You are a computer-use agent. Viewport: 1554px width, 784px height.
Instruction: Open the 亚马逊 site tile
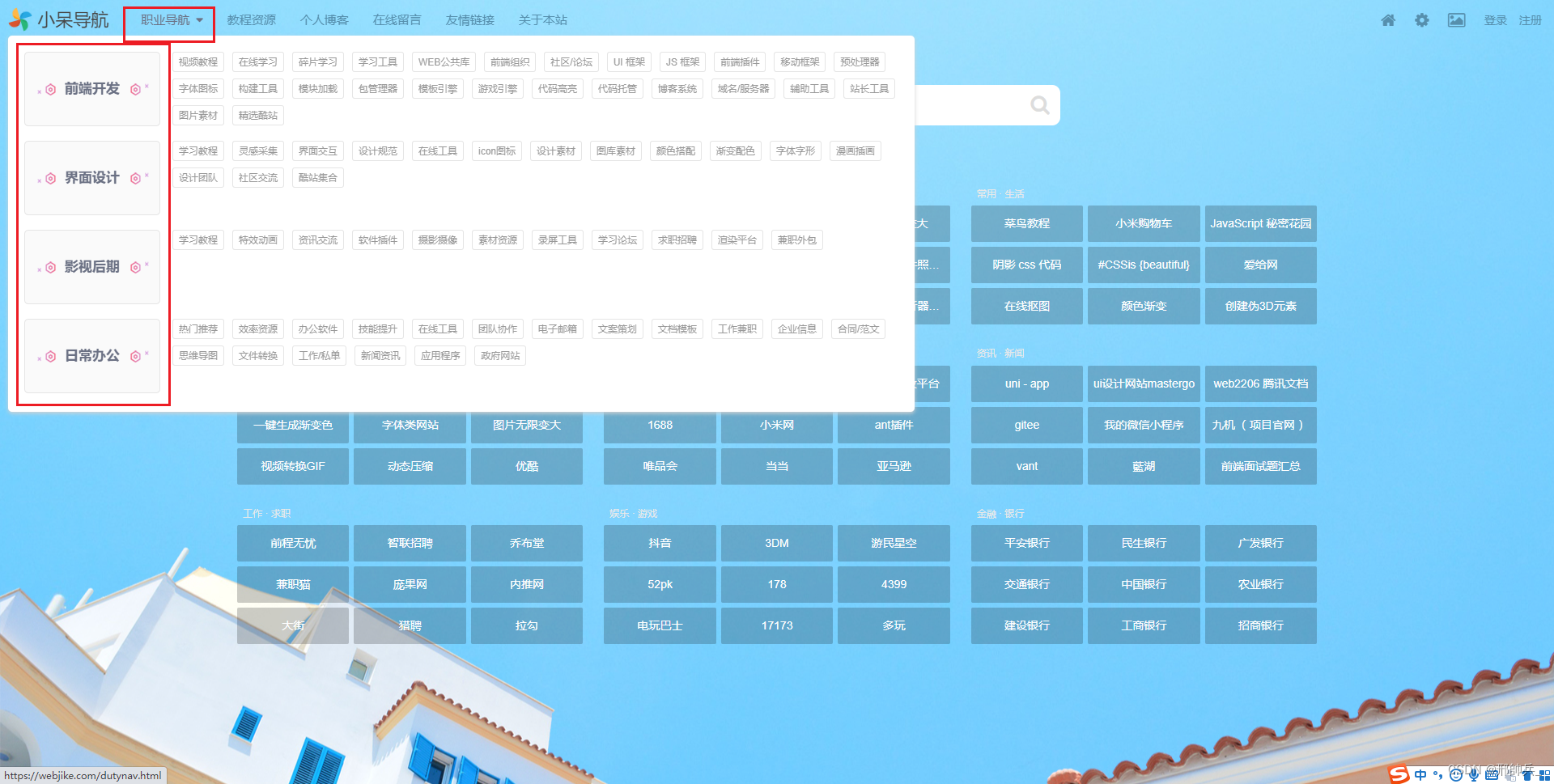(894, 466)
